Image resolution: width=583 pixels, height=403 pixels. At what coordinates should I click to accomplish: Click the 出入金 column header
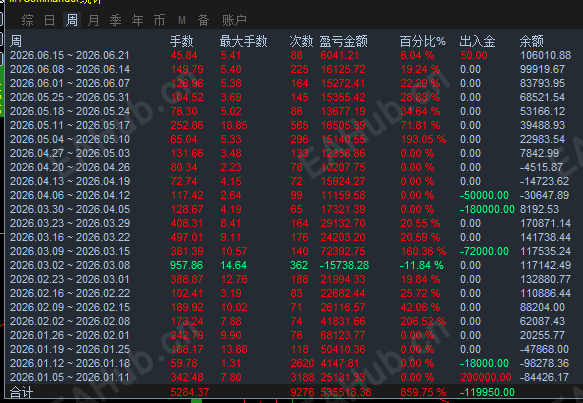pos(477,41)
